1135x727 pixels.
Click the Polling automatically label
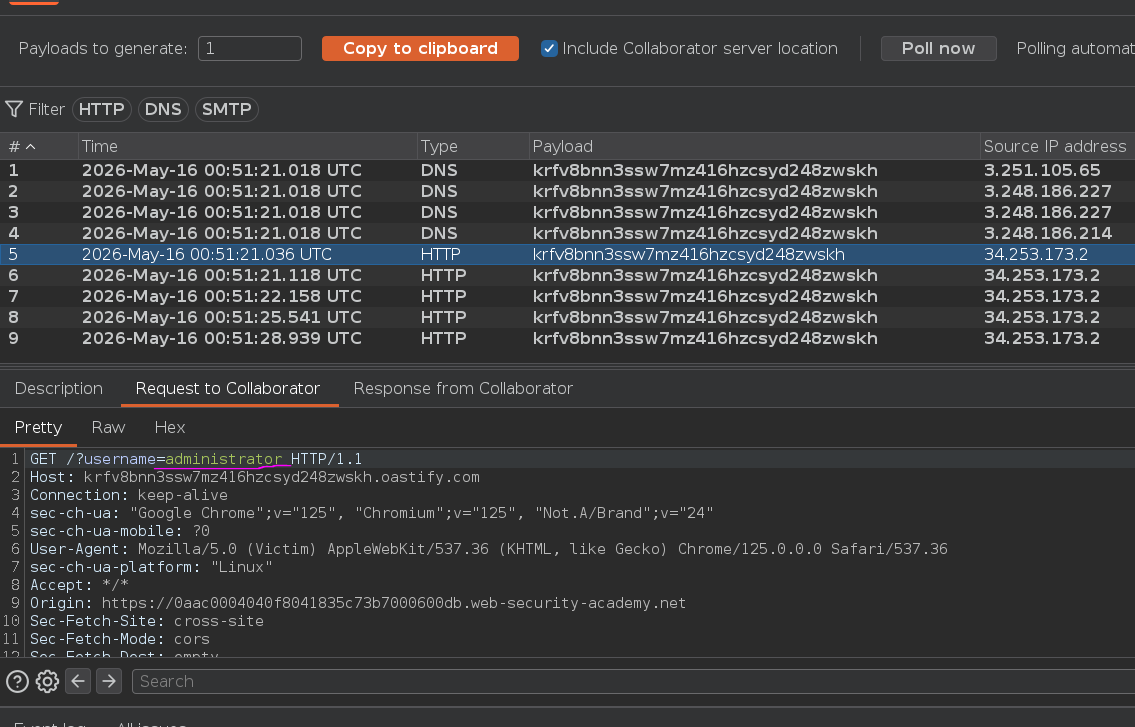pos(1076,49)
